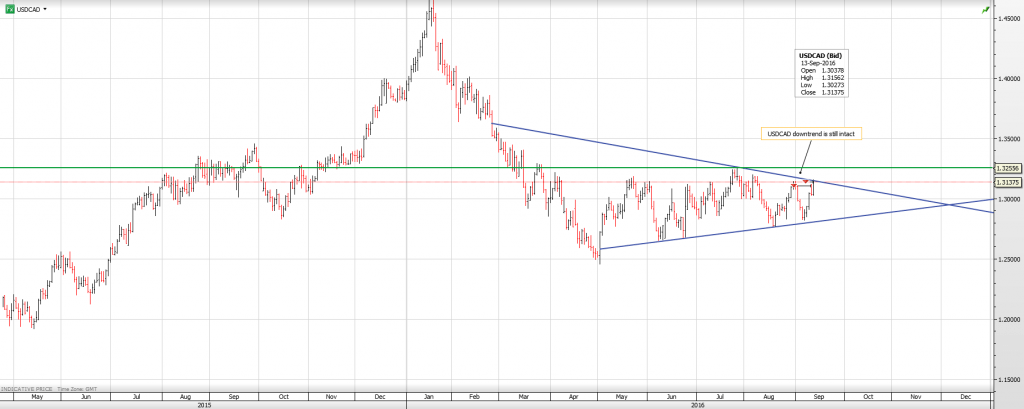This screenshot has width=1024, height=409.
Task: Click the green Fx instrument icon
Action: coord(10,9)
